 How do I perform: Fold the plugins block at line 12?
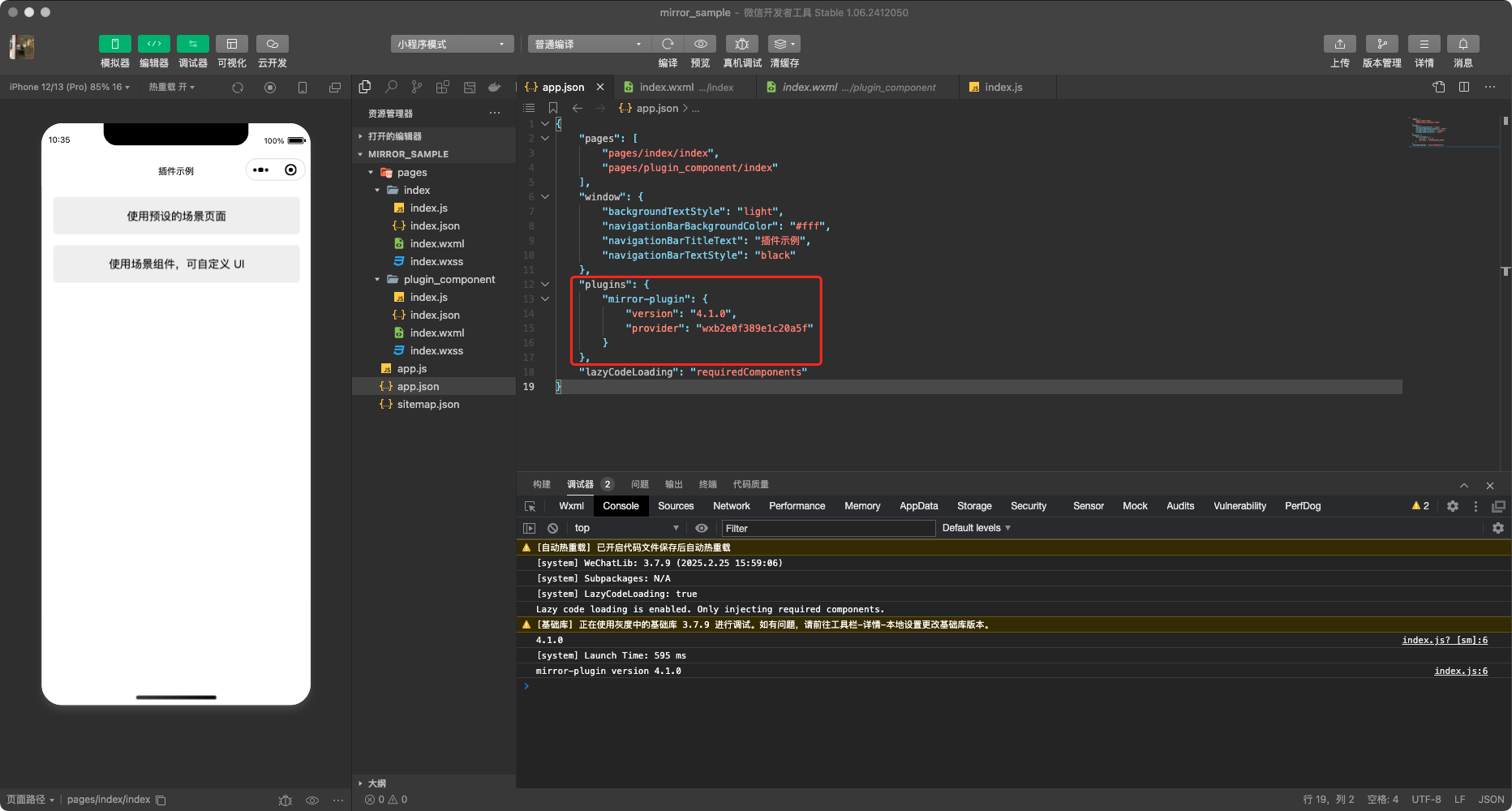click(545, 285)
